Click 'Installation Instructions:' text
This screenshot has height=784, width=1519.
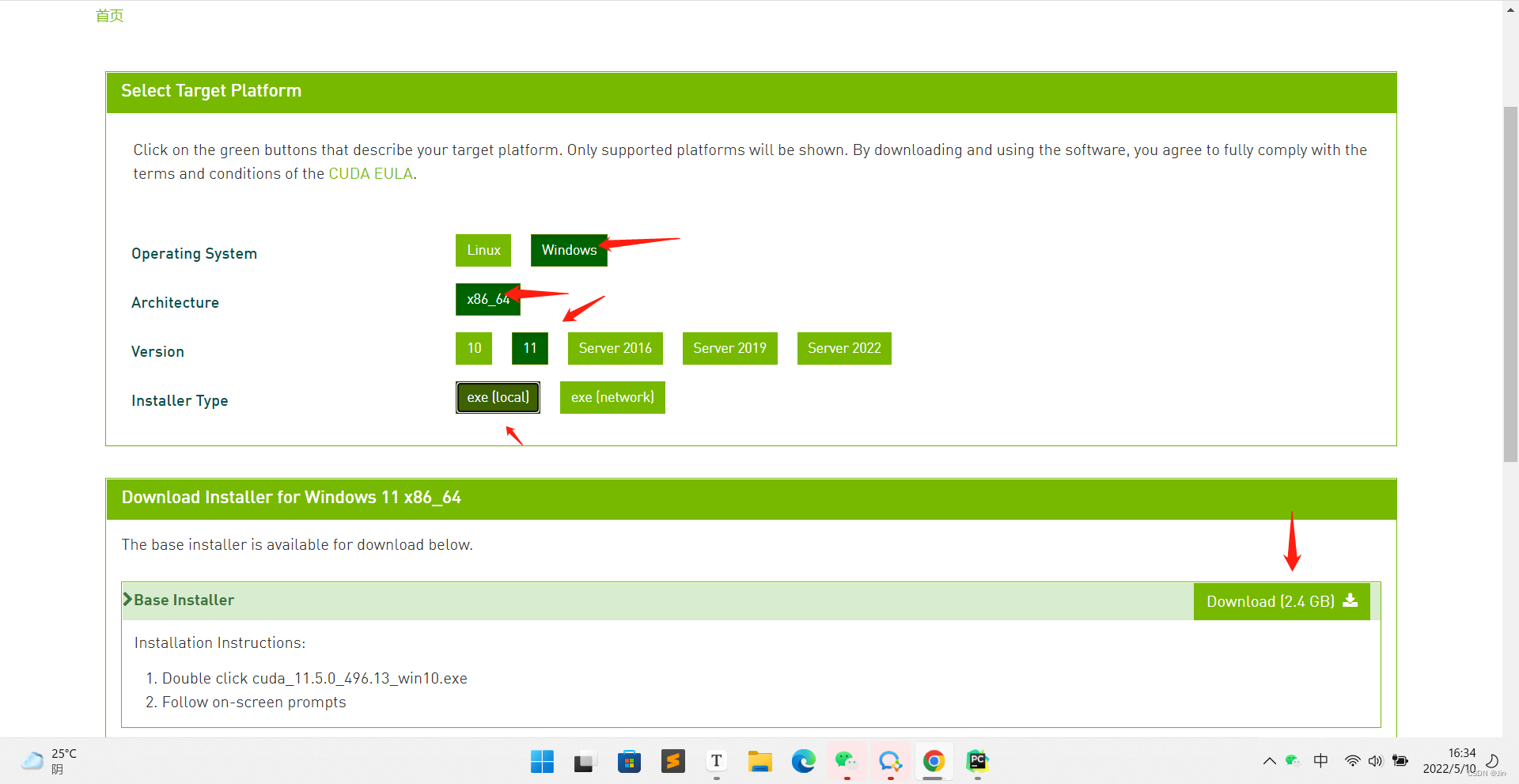[220, 642]
